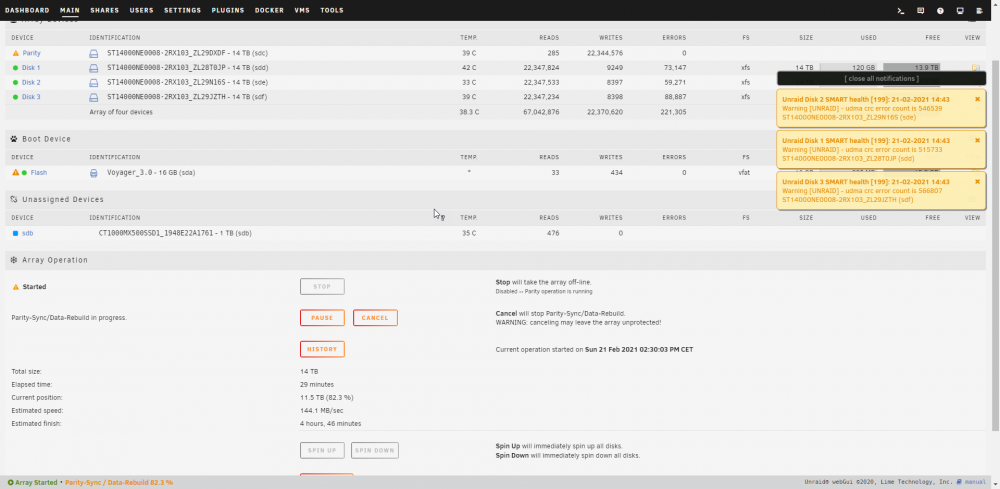Open the manual link in the footer
This screenshot has height=489, width=1000.
(974, 483)
